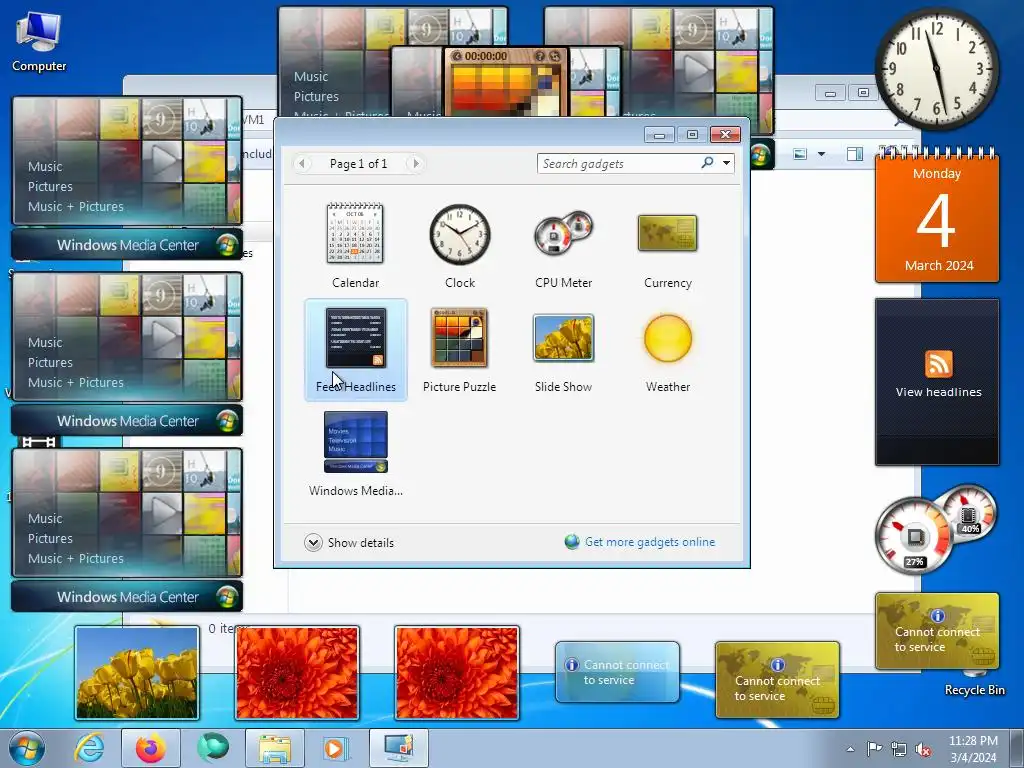Click View headlines in feed gadget
The height and width of the screenshot is (768, 1024).
pos(938,392)
